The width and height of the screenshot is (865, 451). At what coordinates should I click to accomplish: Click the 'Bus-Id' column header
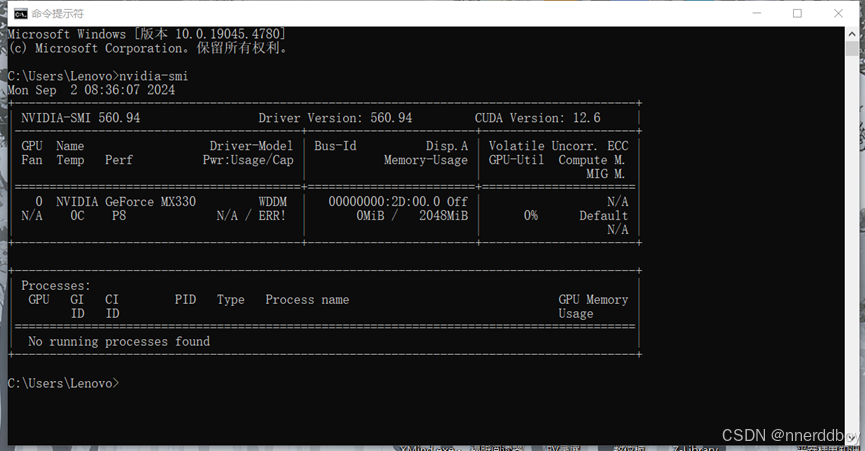coord(335,146)
